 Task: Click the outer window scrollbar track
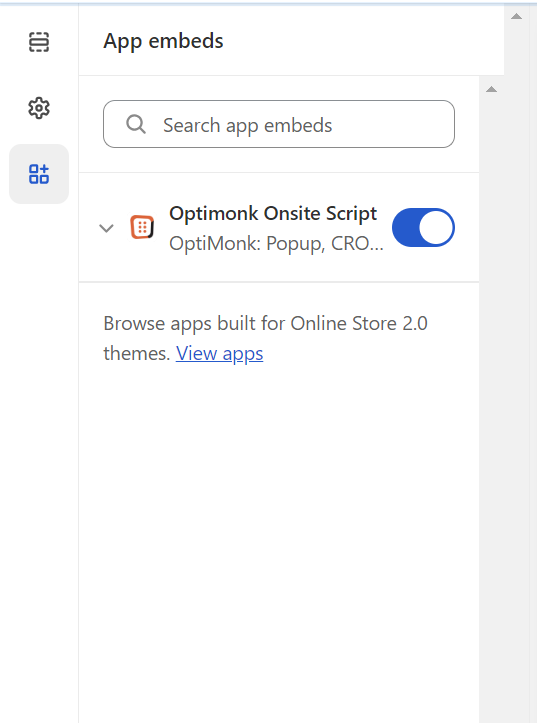pyautogui.click(x=520, y=369)
